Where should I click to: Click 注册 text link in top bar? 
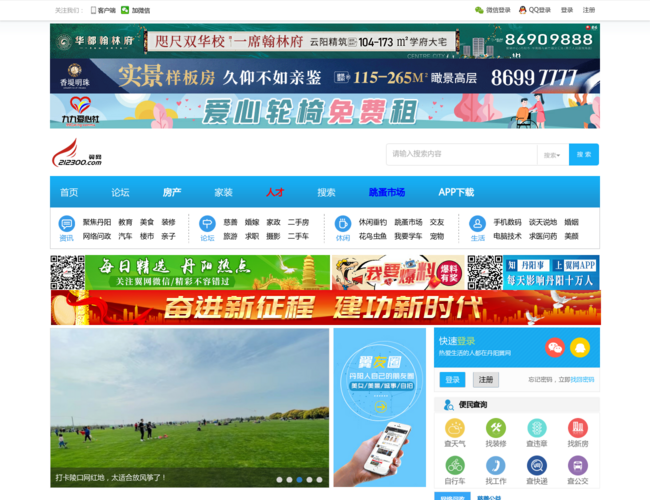click(x=589, y=10)
